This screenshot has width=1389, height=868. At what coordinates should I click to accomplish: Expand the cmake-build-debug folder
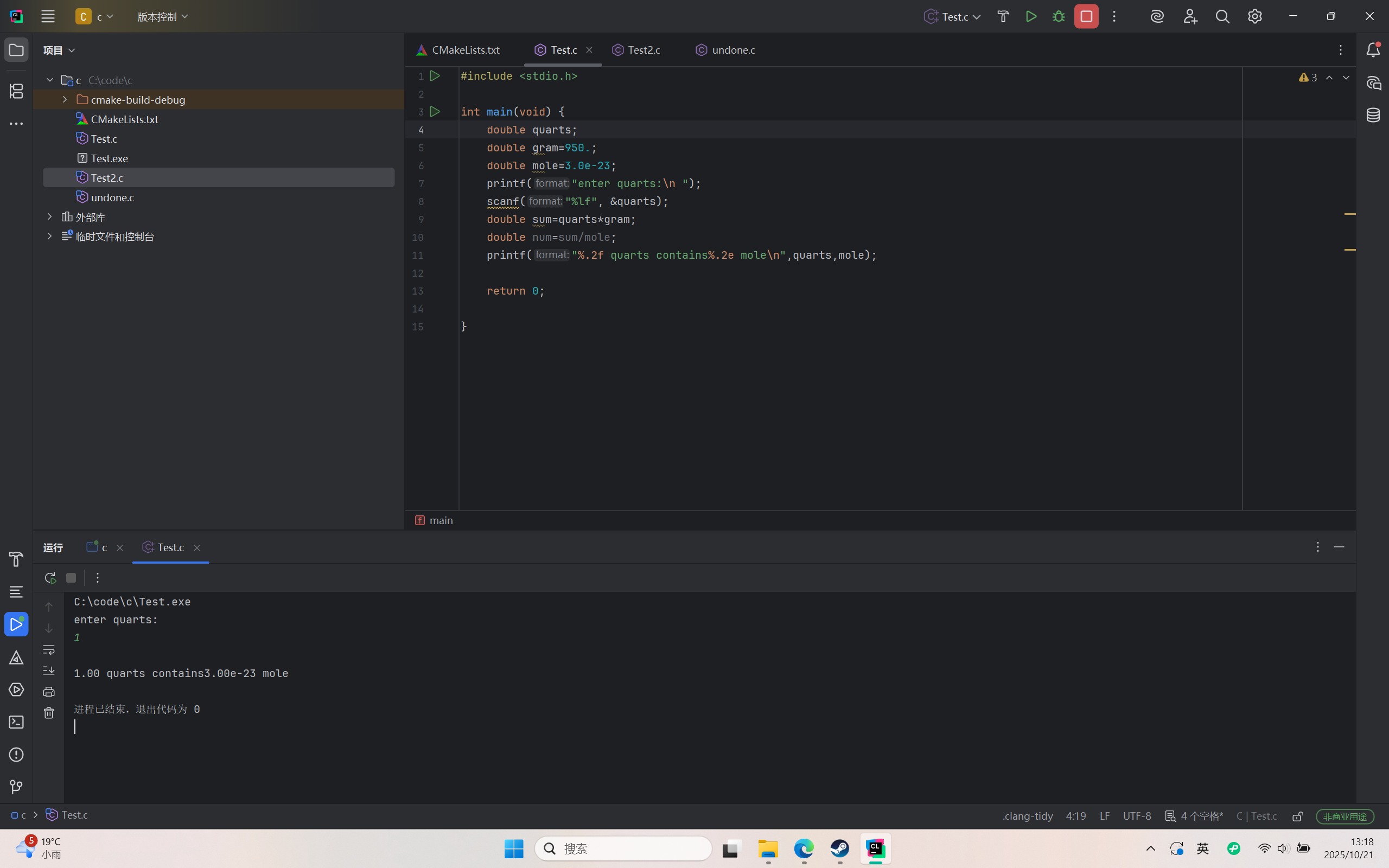(65, 99)
